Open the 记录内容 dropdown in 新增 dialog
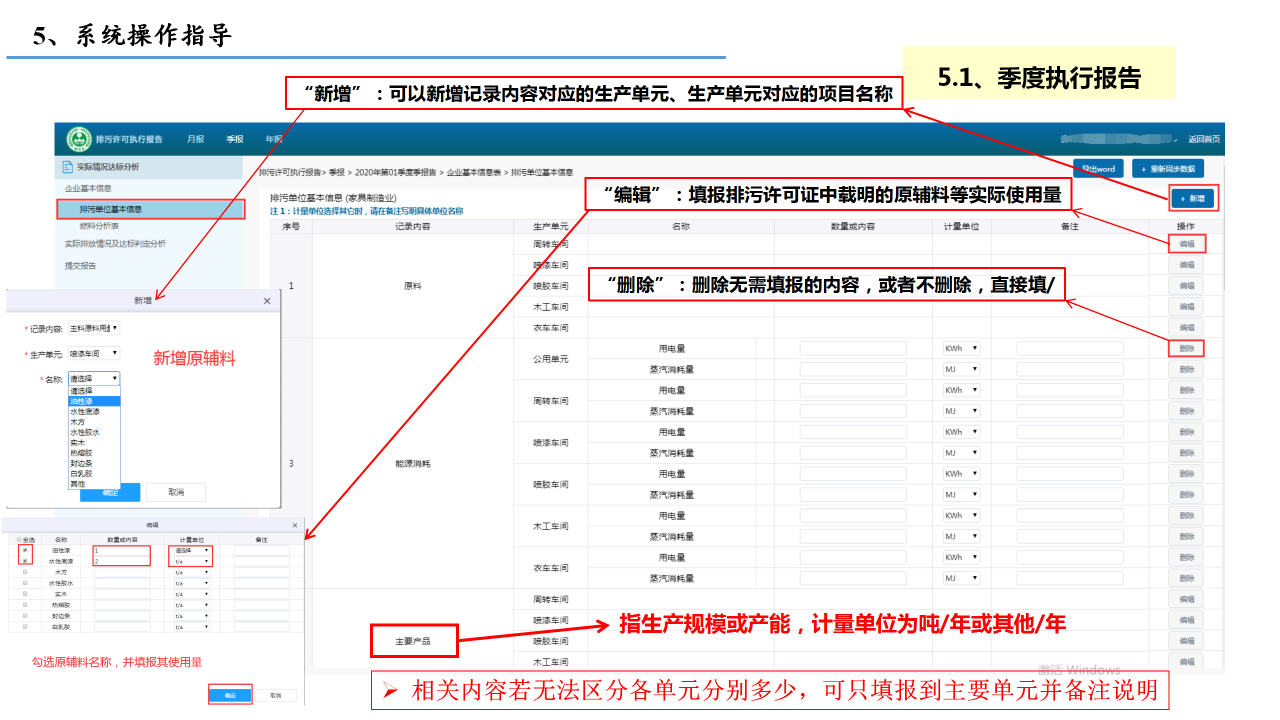This screenshot has height=720, width=1280. 94,328
